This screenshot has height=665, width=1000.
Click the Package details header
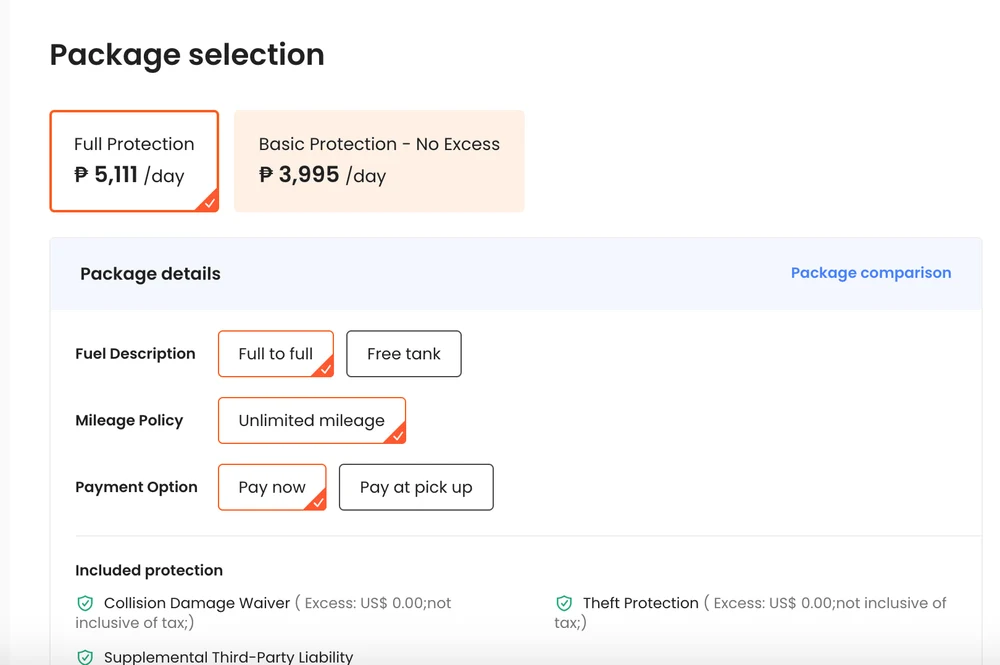click(150, 273)
